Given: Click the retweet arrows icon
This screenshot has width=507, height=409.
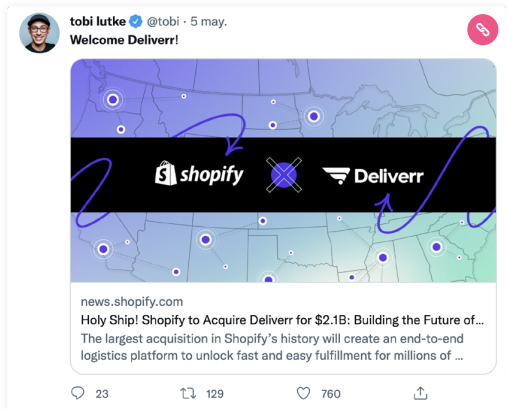Looking at the screenshot, I should coord(188,393).
